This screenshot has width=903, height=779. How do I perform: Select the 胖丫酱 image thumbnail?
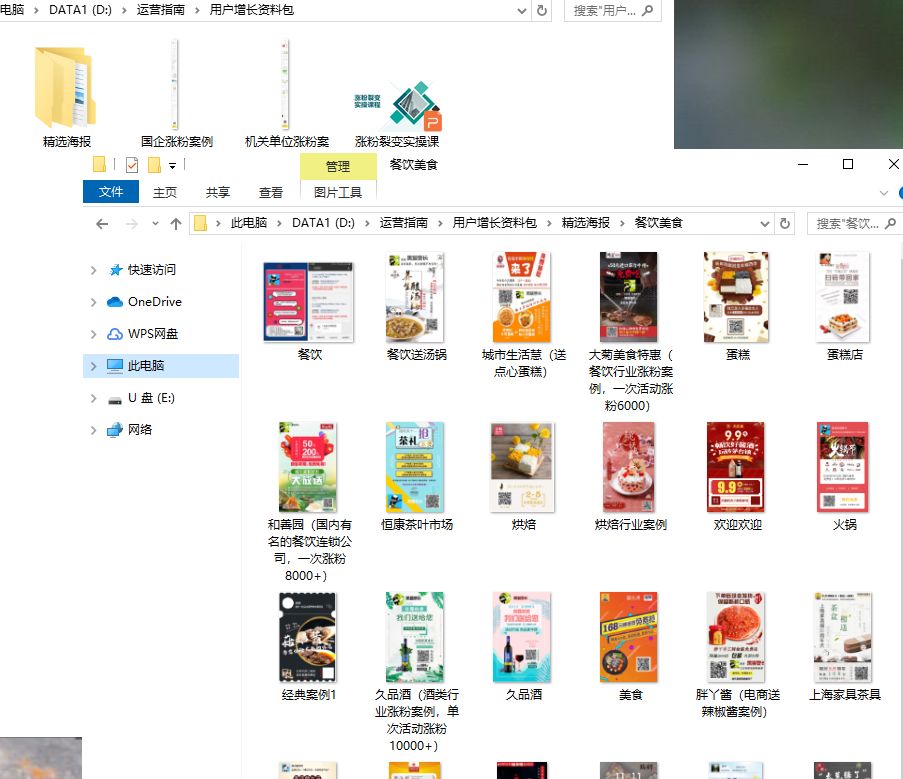pyautogui.click(x=736, y=637)
